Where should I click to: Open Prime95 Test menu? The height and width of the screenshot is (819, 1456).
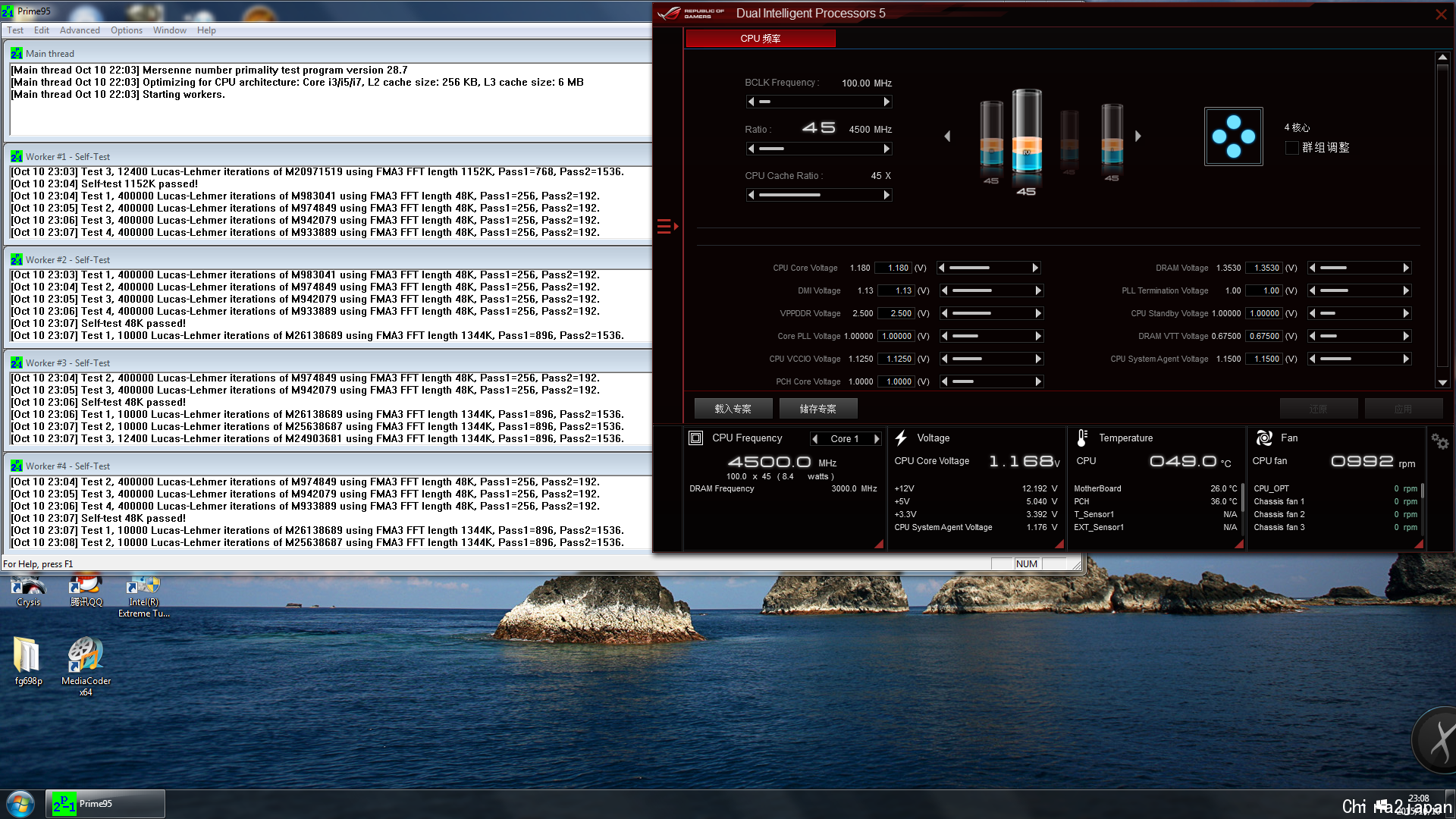click(x=15, y=30)
